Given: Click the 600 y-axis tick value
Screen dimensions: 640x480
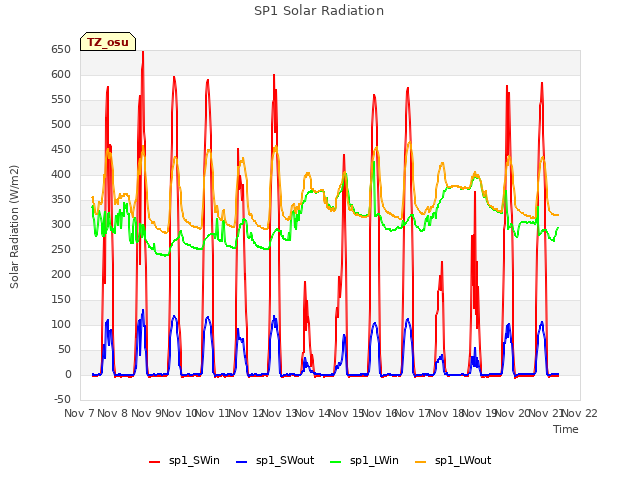Looking at the screenshot, I should (61, 75).
